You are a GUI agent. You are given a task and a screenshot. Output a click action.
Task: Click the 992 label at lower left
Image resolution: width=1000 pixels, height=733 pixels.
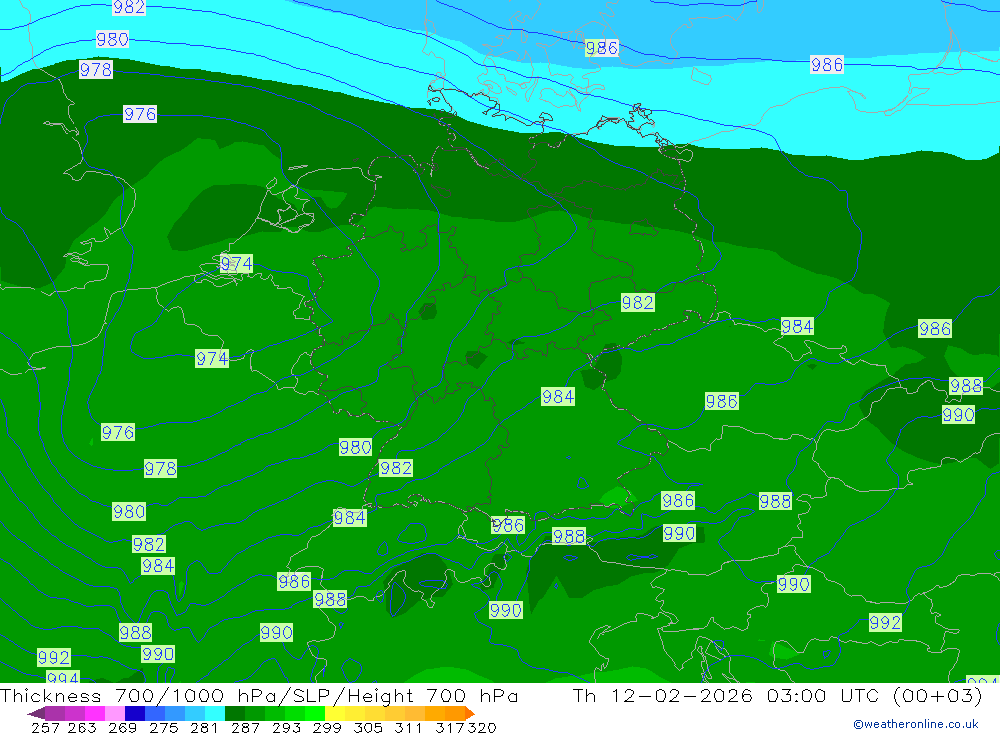coord(54,658)
